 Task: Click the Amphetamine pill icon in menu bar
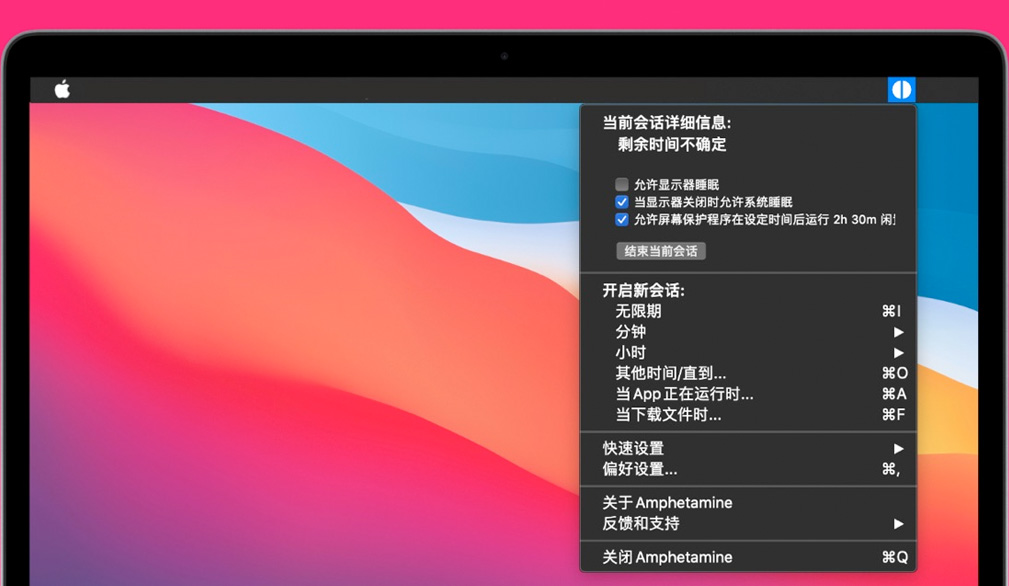901,89
